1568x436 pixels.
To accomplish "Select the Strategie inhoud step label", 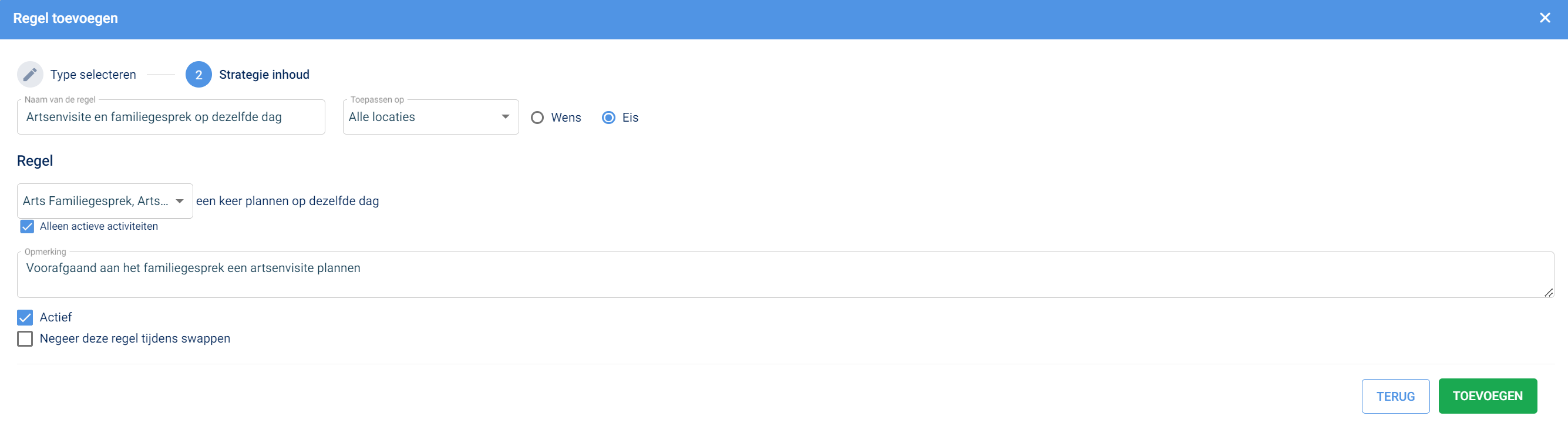I will (264, 74).
